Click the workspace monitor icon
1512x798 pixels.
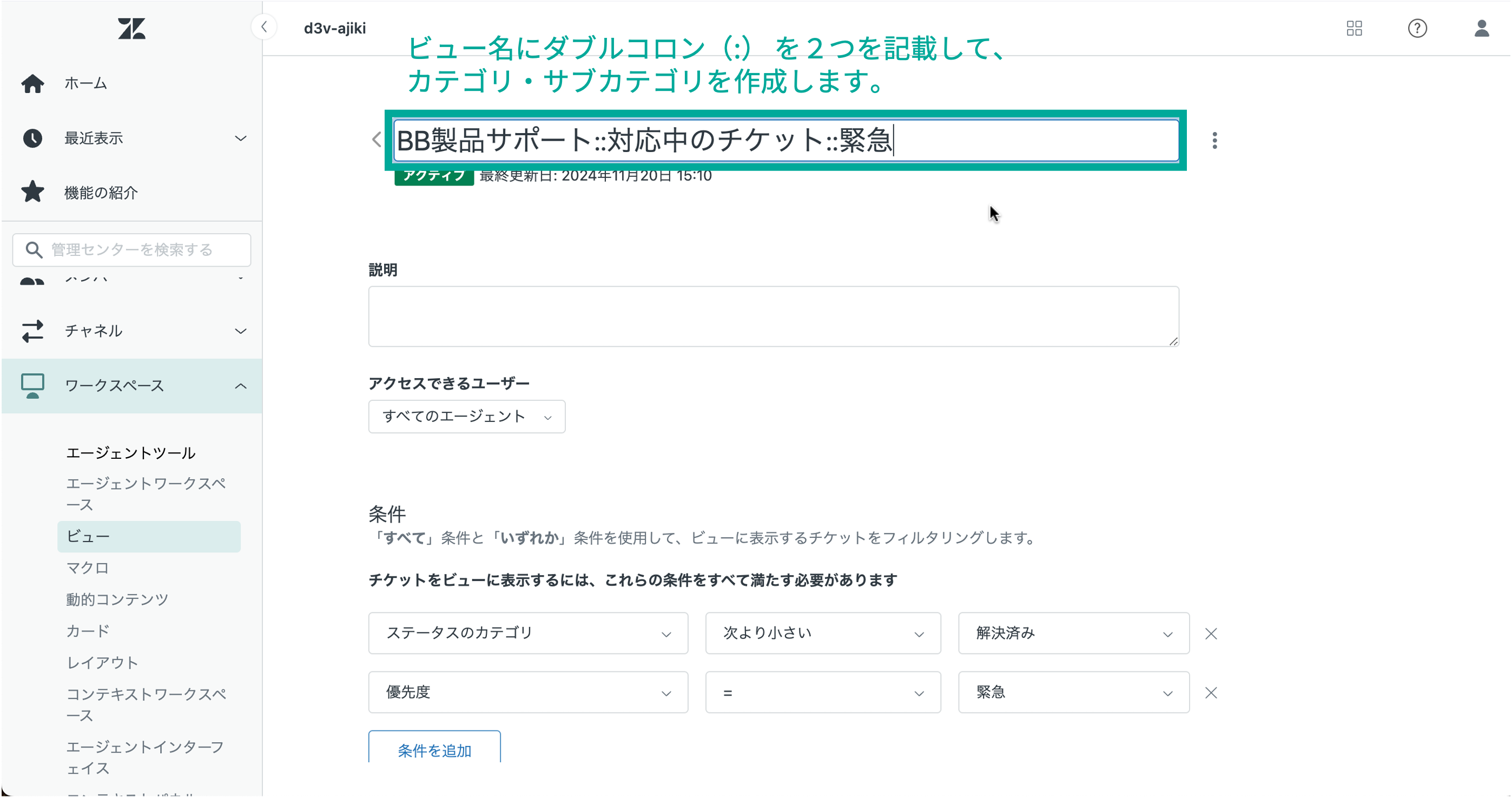(33, 386)
